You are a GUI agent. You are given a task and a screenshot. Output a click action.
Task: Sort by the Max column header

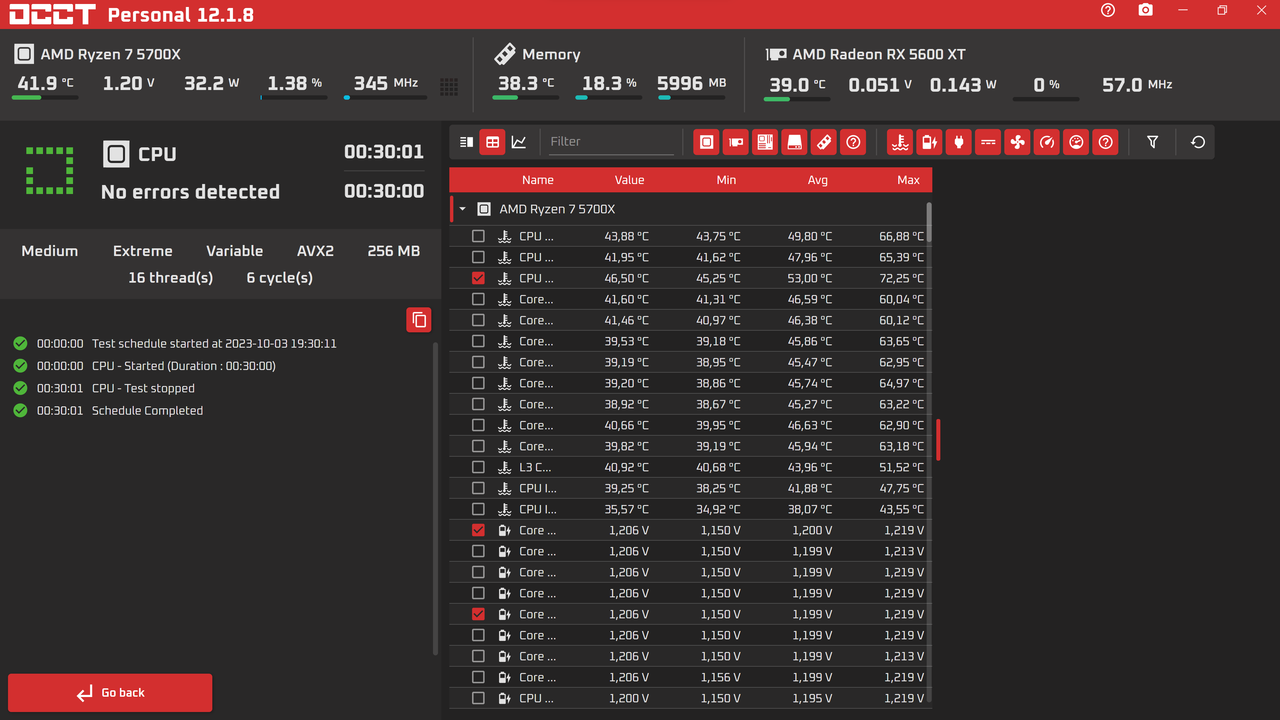(x=908, y=180)
